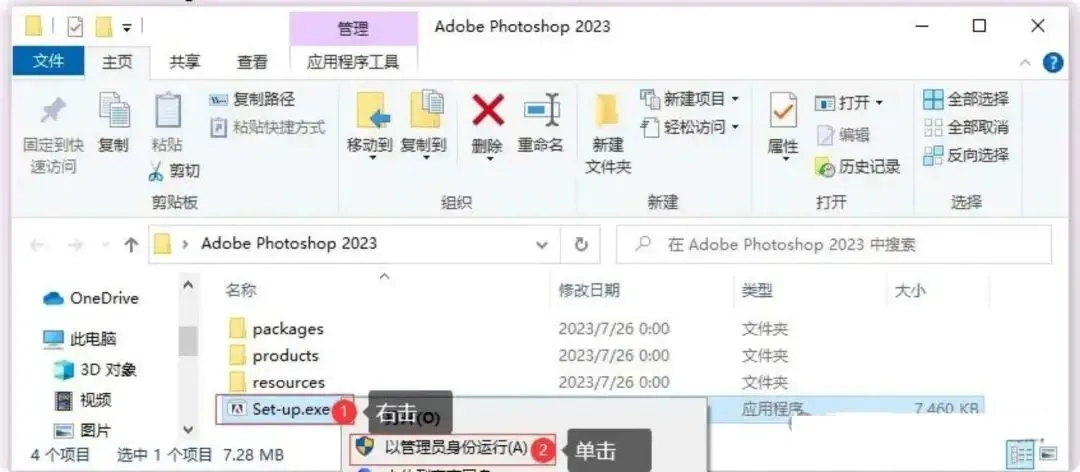Select 此电脑 in the navigation pane
Image resolution: width=1080 pixels, height=472 pixels.
point(79,338)
